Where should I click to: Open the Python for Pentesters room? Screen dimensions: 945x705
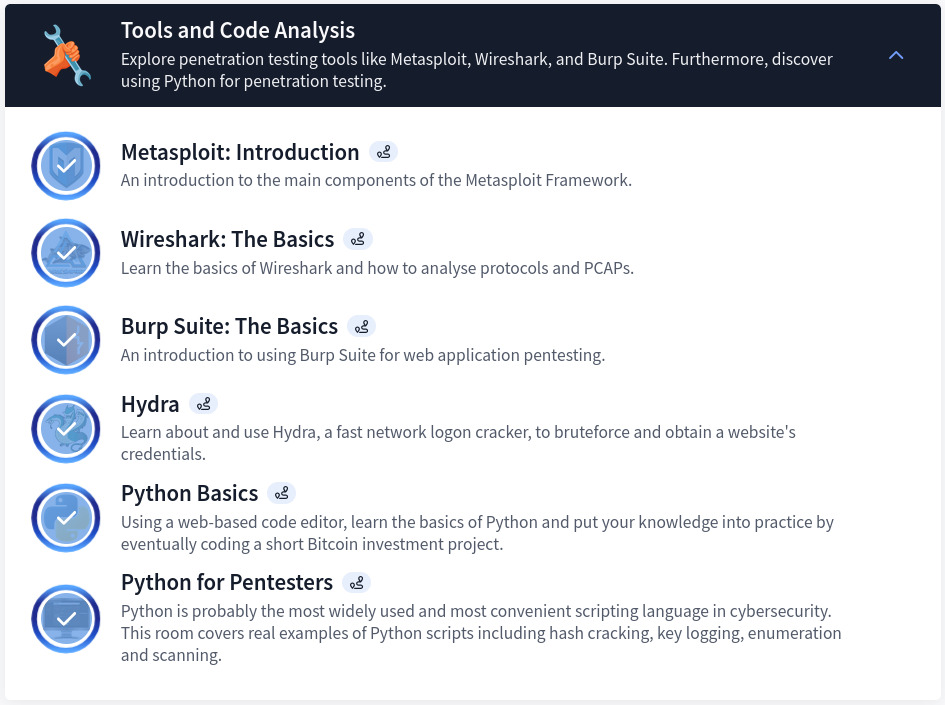click(x=227, y=582)
